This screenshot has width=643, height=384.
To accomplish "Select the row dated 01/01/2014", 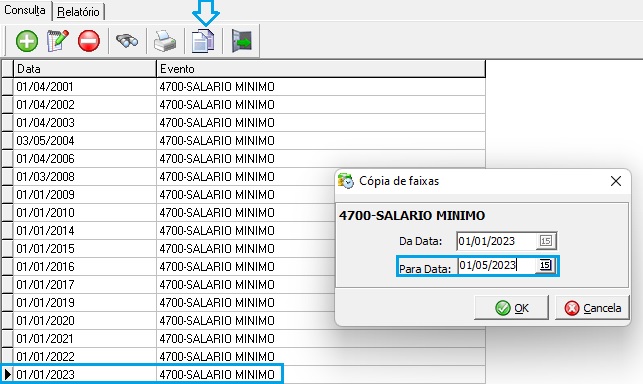I will click(x=168, y=231).
